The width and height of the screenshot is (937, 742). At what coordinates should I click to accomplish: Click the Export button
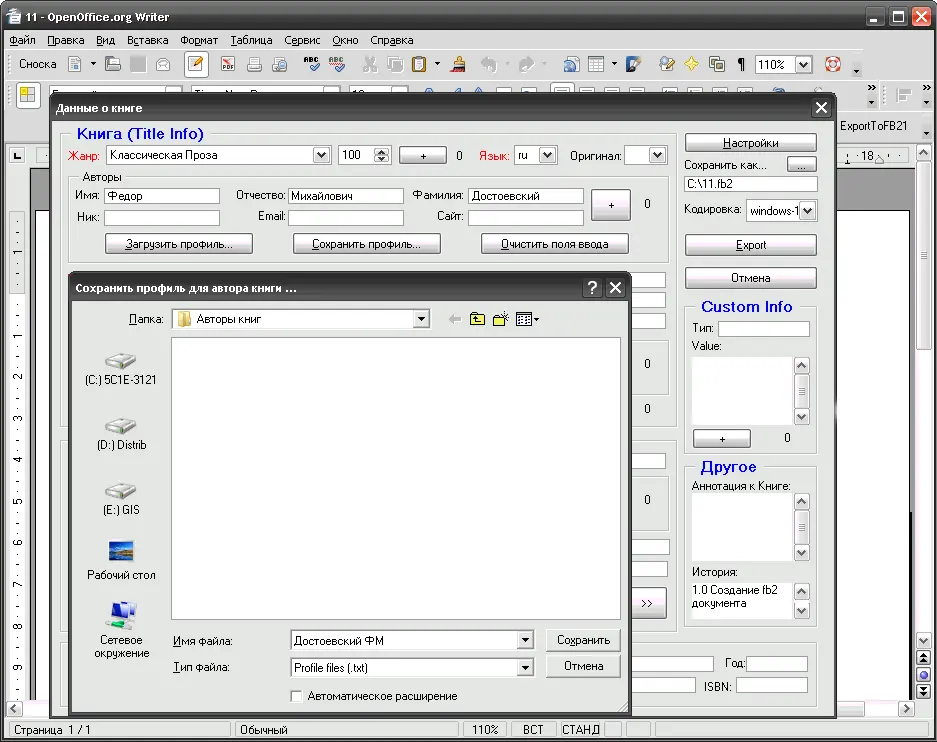(x=751, y=245)
